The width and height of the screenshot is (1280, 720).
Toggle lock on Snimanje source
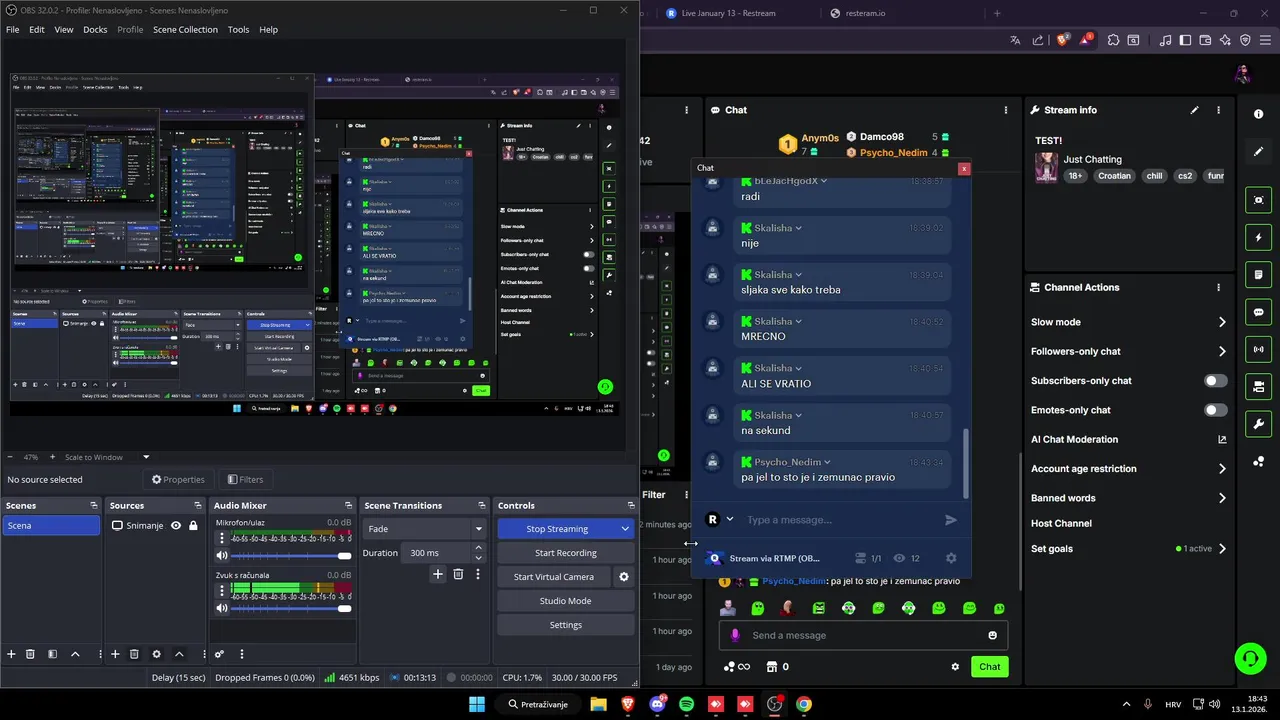click(x=193, y=525)
